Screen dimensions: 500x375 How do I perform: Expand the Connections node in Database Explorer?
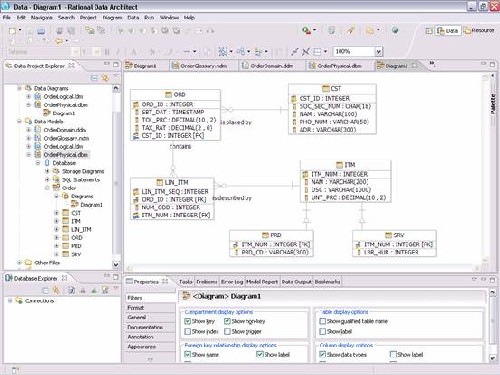tap(10, 300)
